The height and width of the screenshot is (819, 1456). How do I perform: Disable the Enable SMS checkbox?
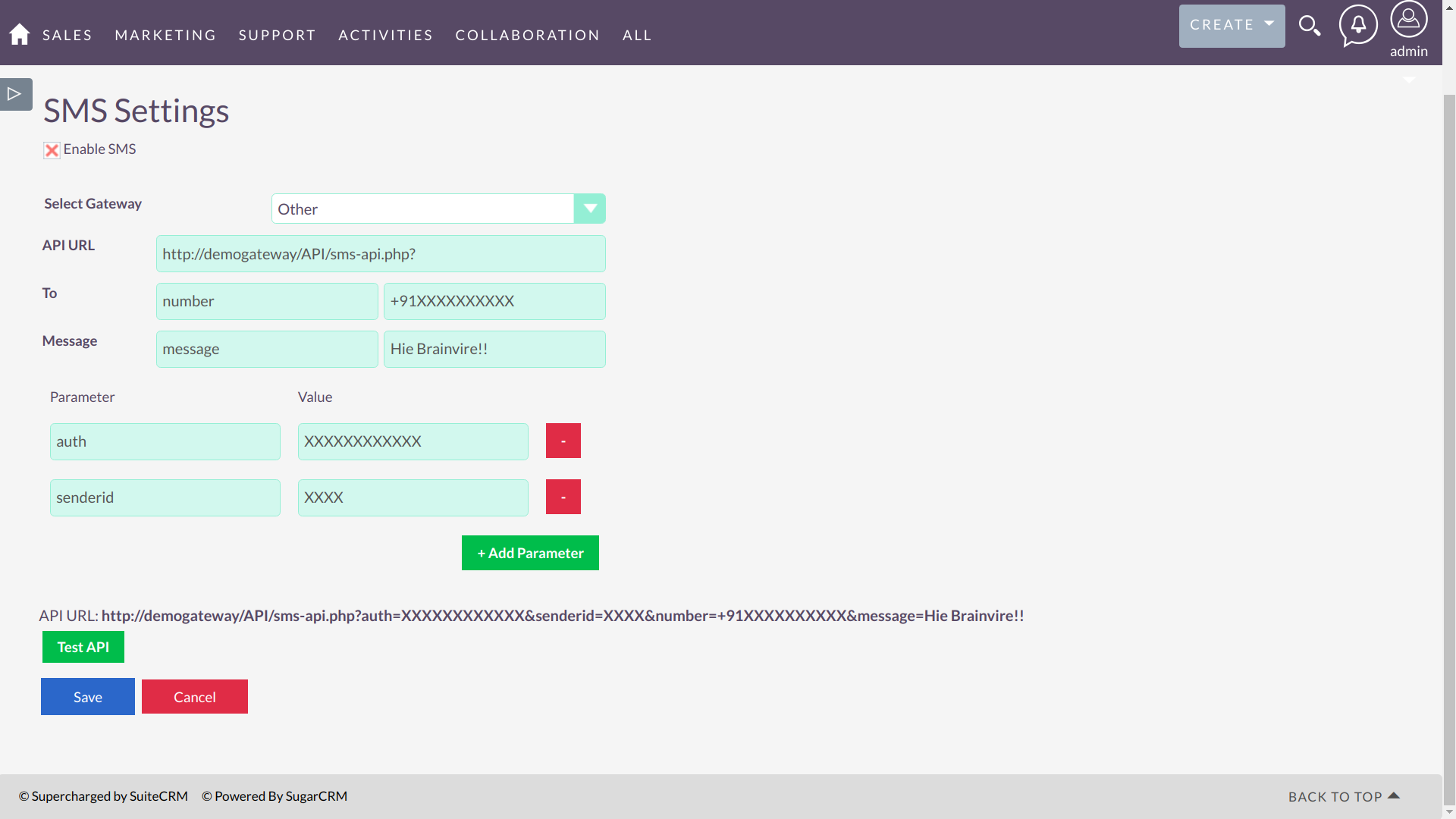click(51, 149)
